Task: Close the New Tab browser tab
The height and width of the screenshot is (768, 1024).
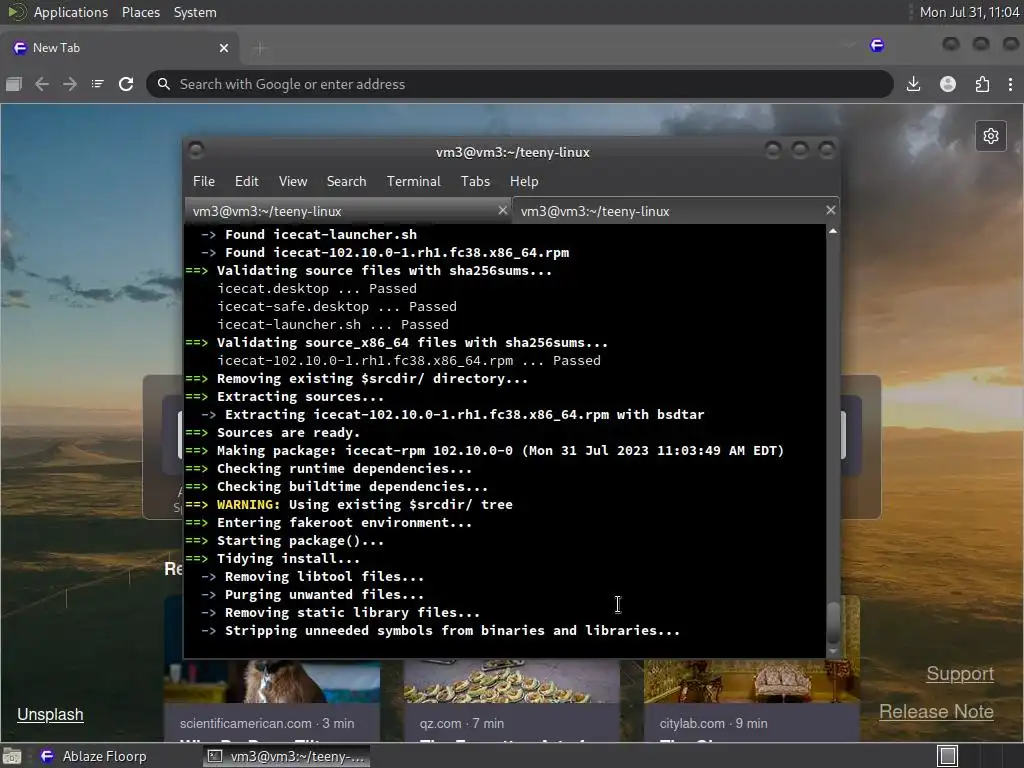Action: [x=224, y=48]
